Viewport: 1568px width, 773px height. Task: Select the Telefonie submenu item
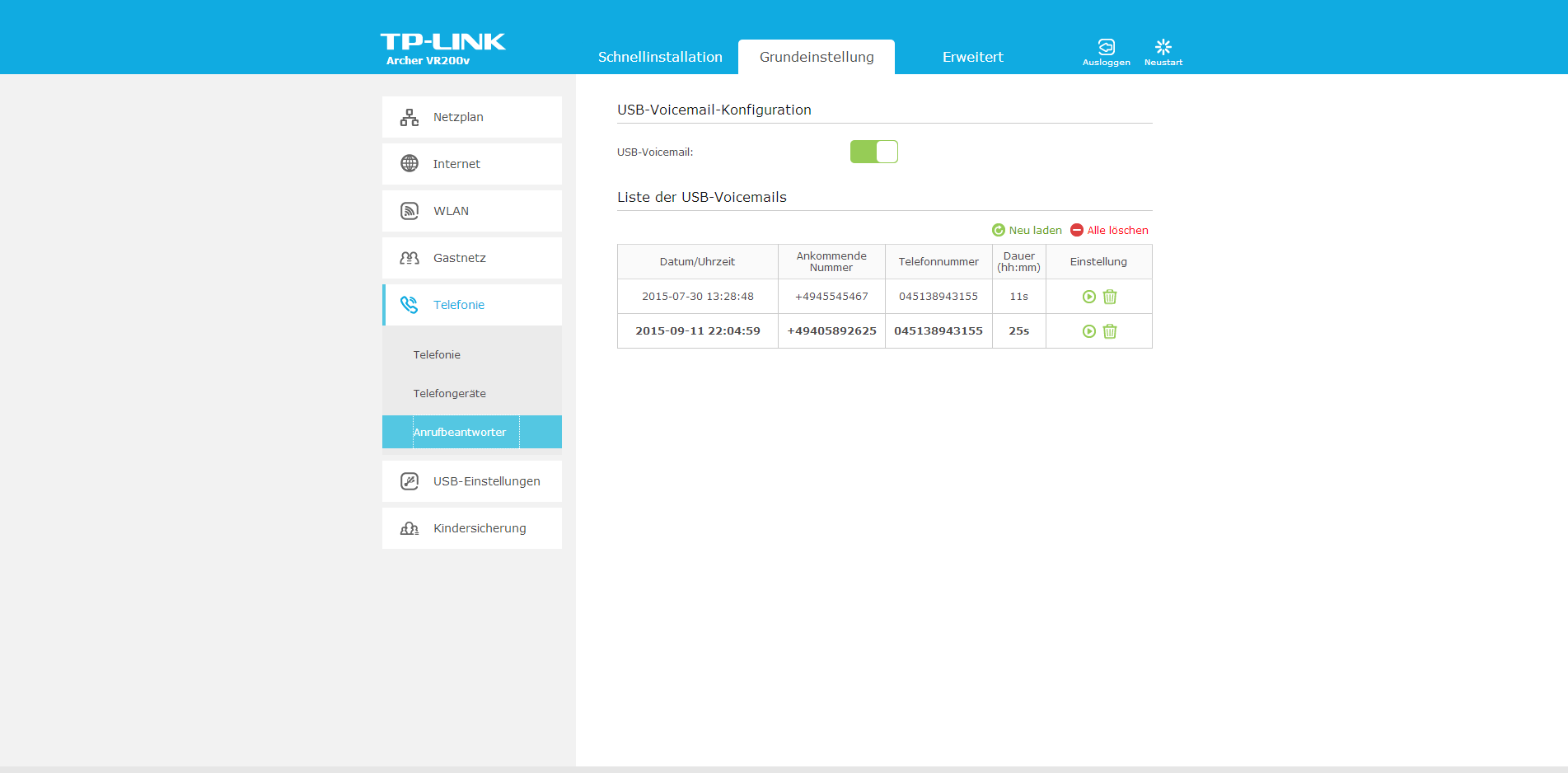click(x=437, y=355)
